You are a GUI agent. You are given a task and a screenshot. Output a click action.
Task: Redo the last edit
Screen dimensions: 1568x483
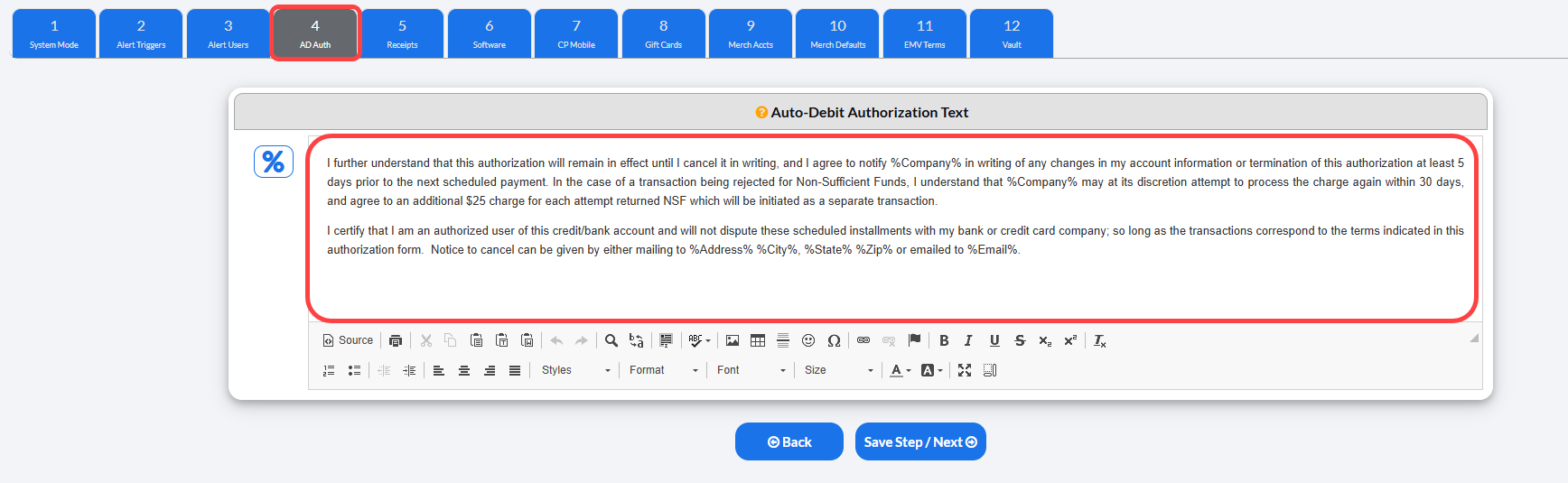(582, 340)
